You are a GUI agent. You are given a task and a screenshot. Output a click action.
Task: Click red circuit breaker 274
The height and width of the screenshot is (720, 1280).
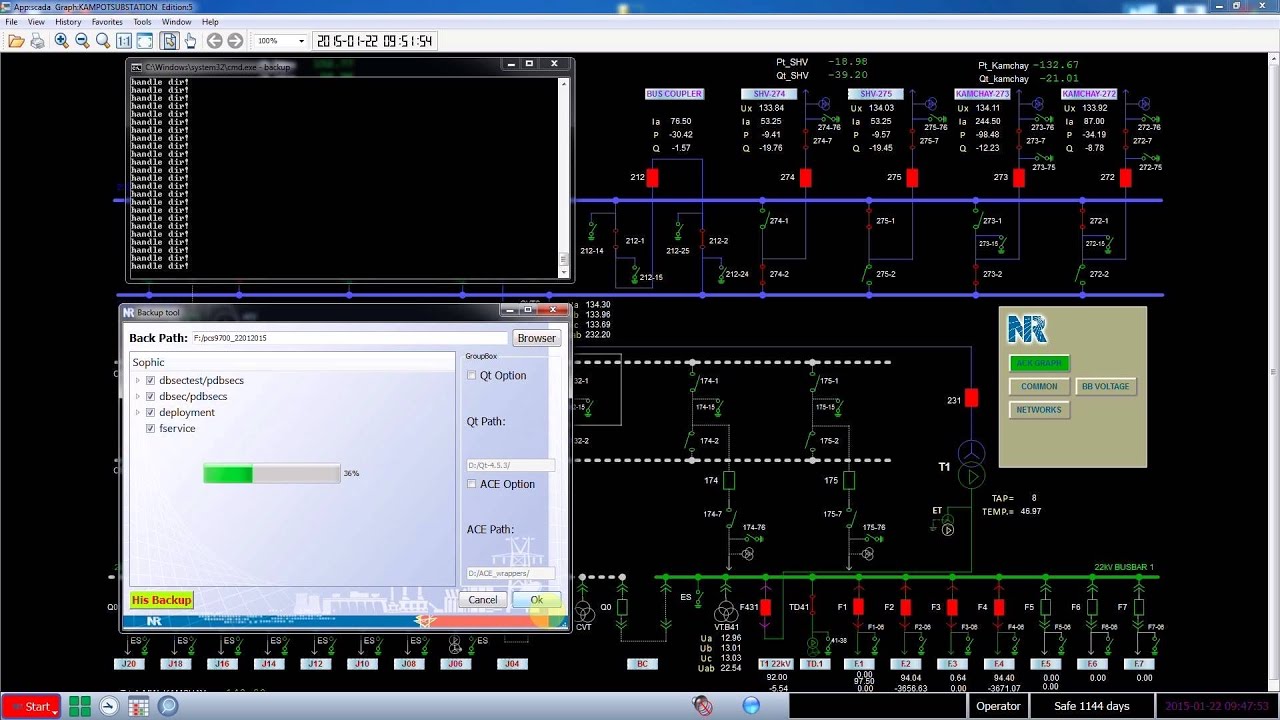(x=805, y=178)
